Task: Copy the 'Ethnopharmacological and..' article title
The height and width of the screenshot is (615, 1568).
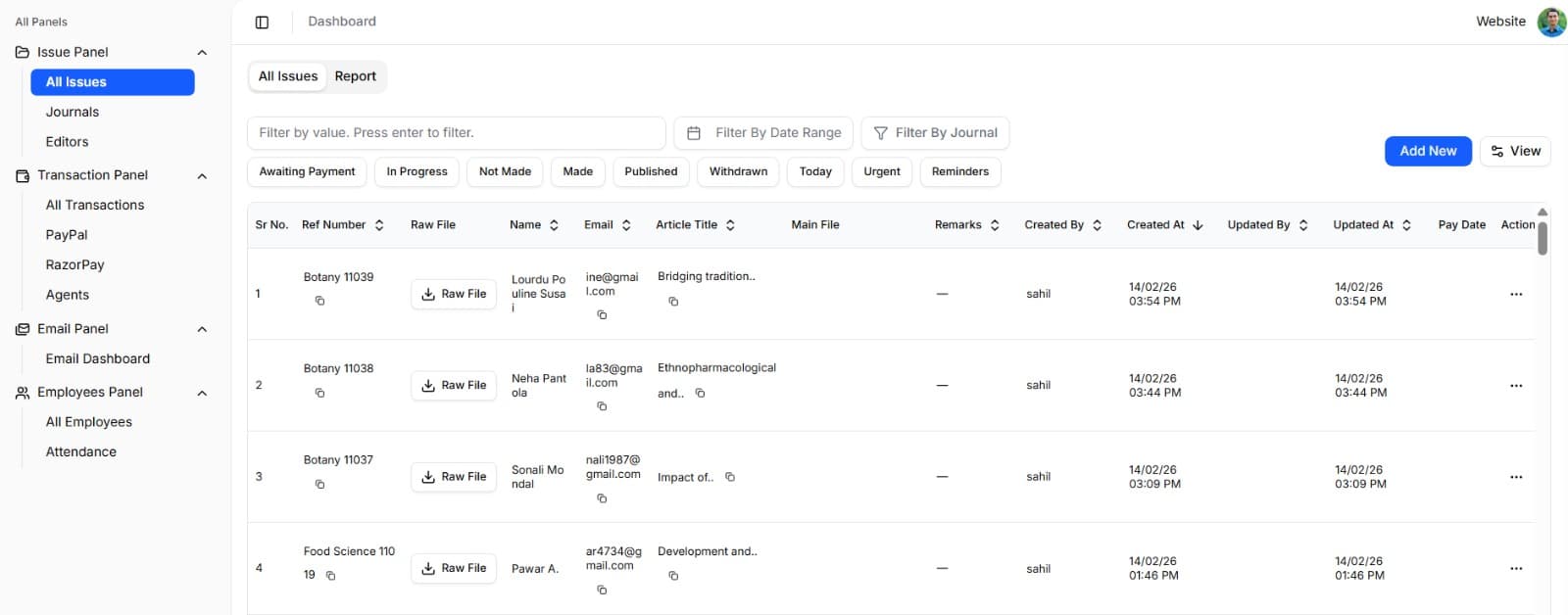Action: click(x=700, y=393)
